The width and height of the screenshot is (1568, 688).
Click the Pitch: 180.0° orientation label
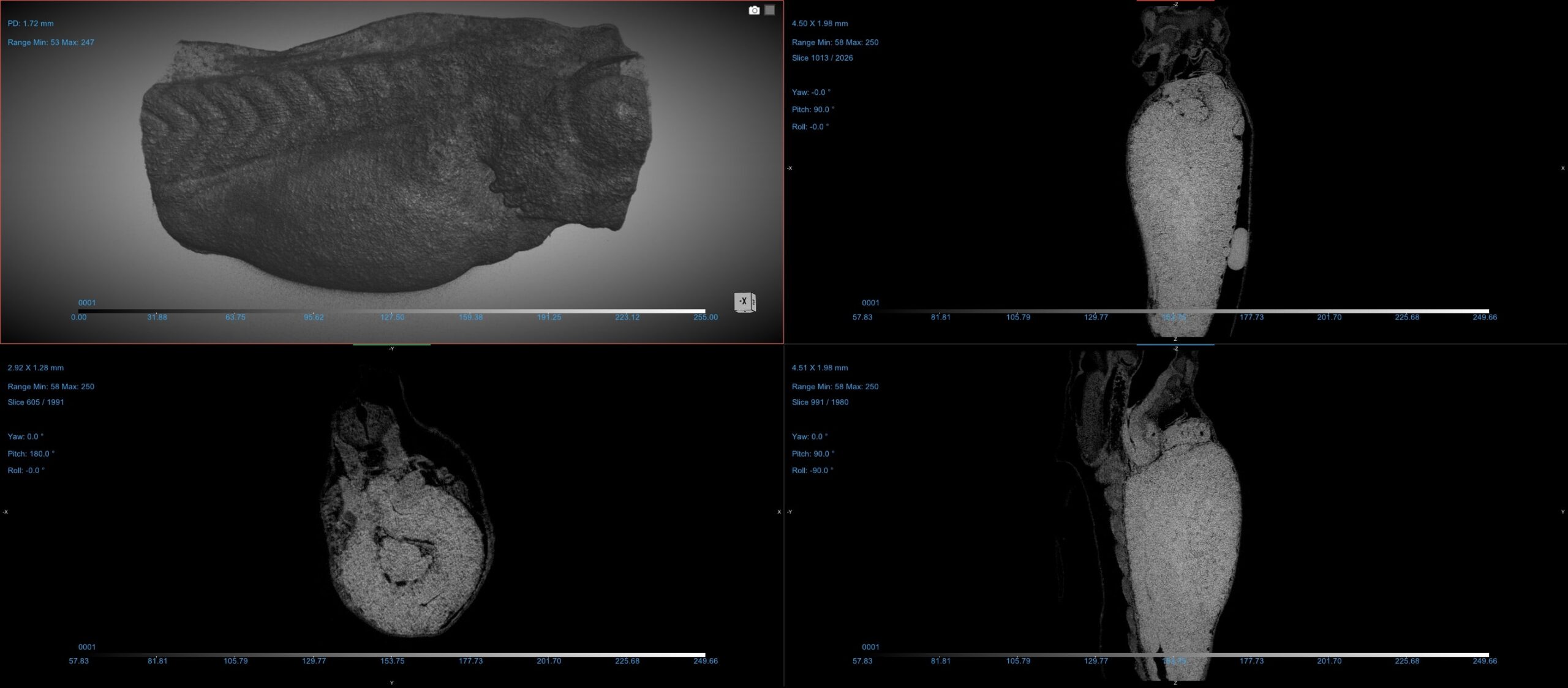[x=31, y=454]
